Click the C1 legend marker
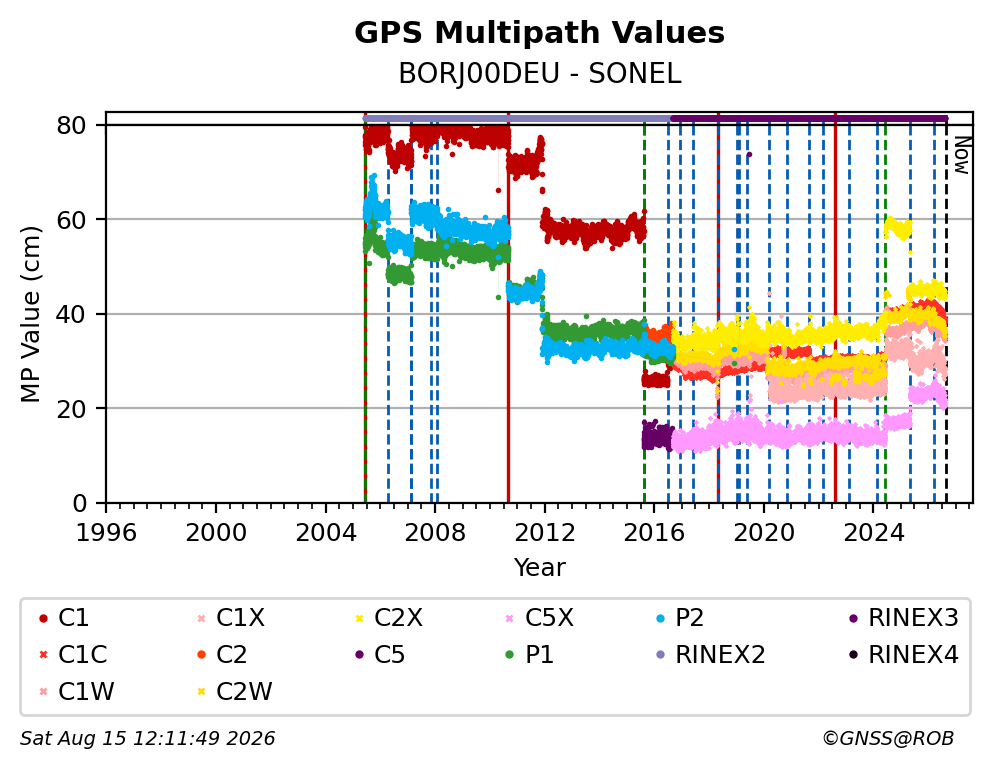Image resolution: width=992 pixels, height=769 pixels. (x=43, y=618)
